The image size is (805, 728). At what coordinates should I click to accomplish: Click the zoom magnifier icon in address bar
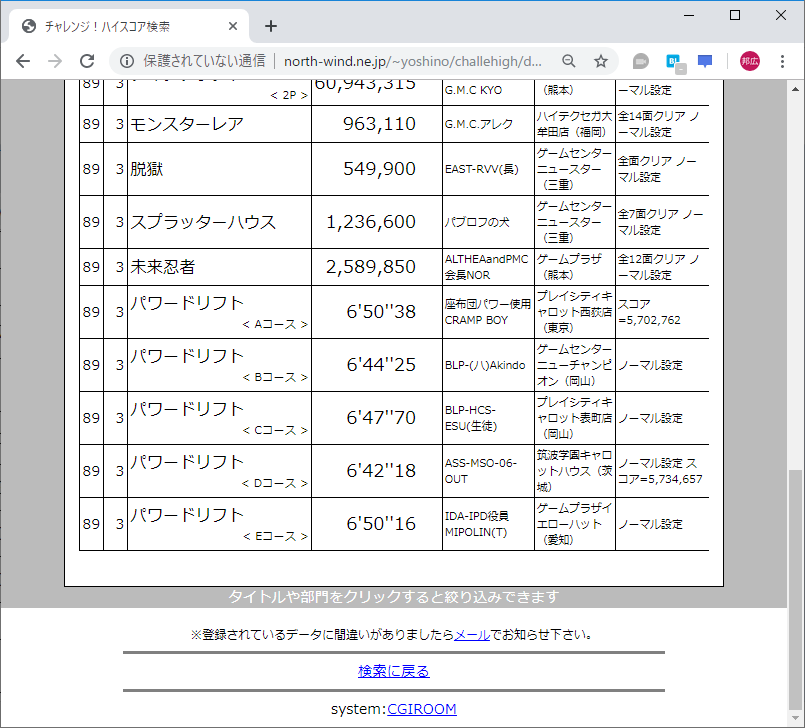coord(568,61)
